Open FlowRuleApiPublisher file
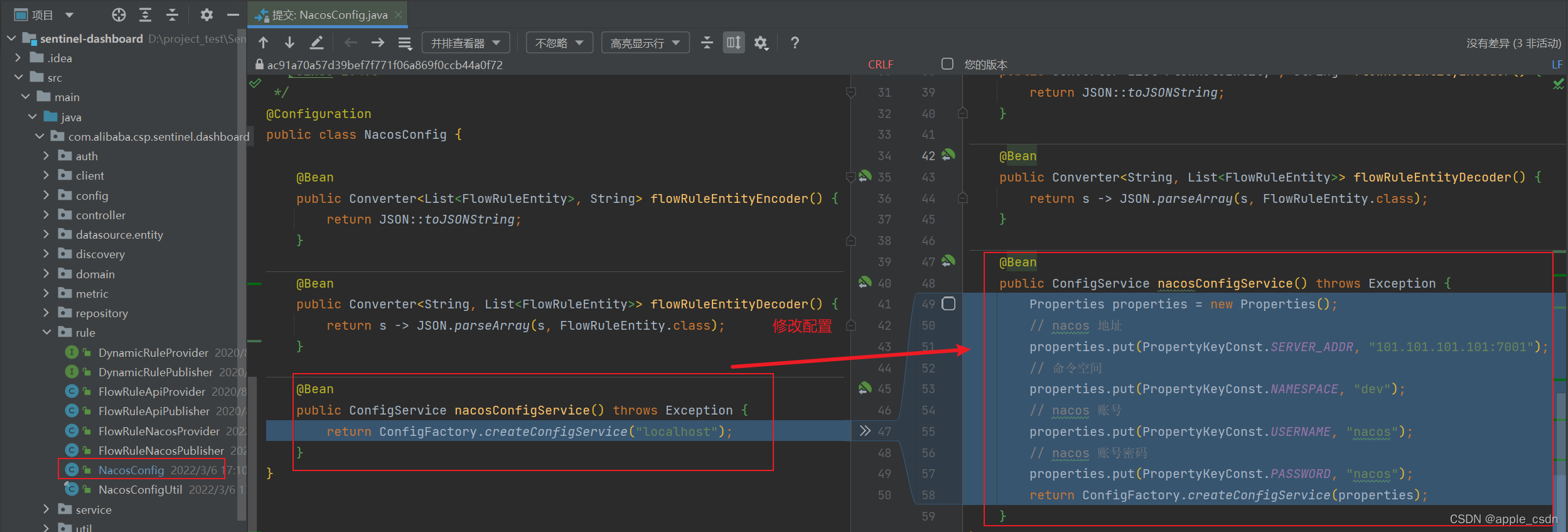This screenshot has width=1568, height=532. tap(154, 411)
